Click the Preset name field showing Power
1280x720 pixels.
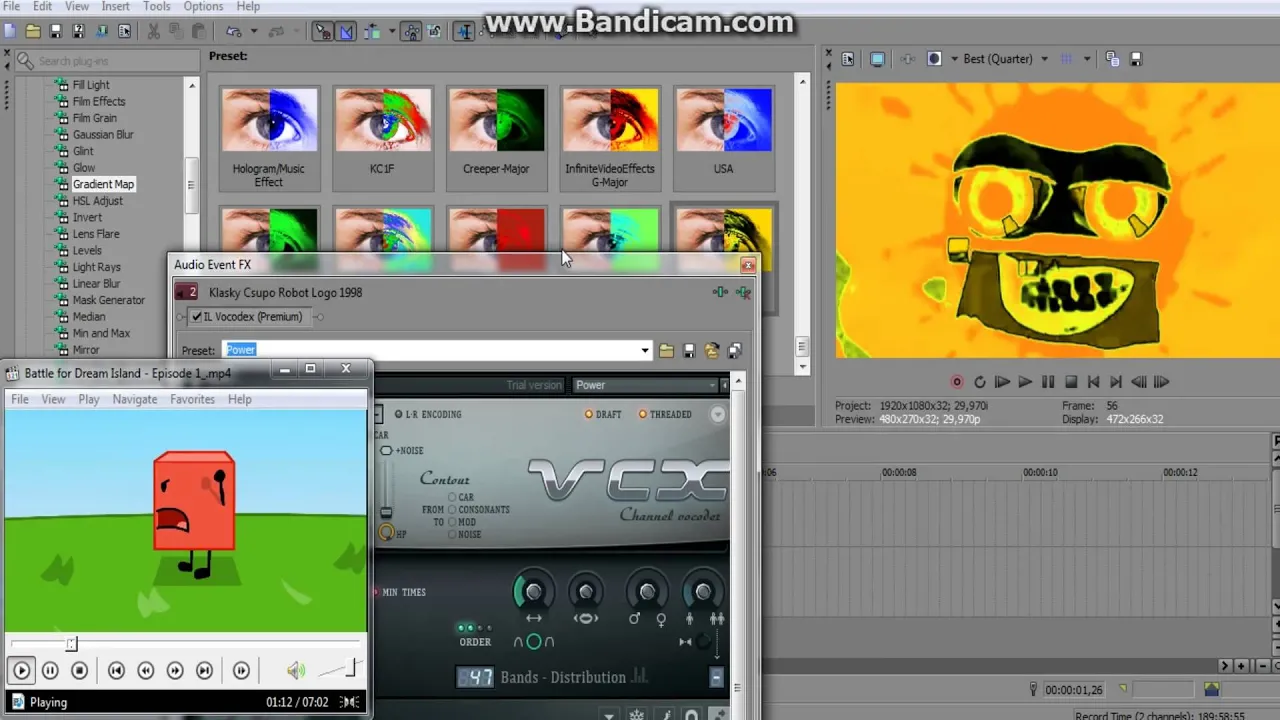432,350
